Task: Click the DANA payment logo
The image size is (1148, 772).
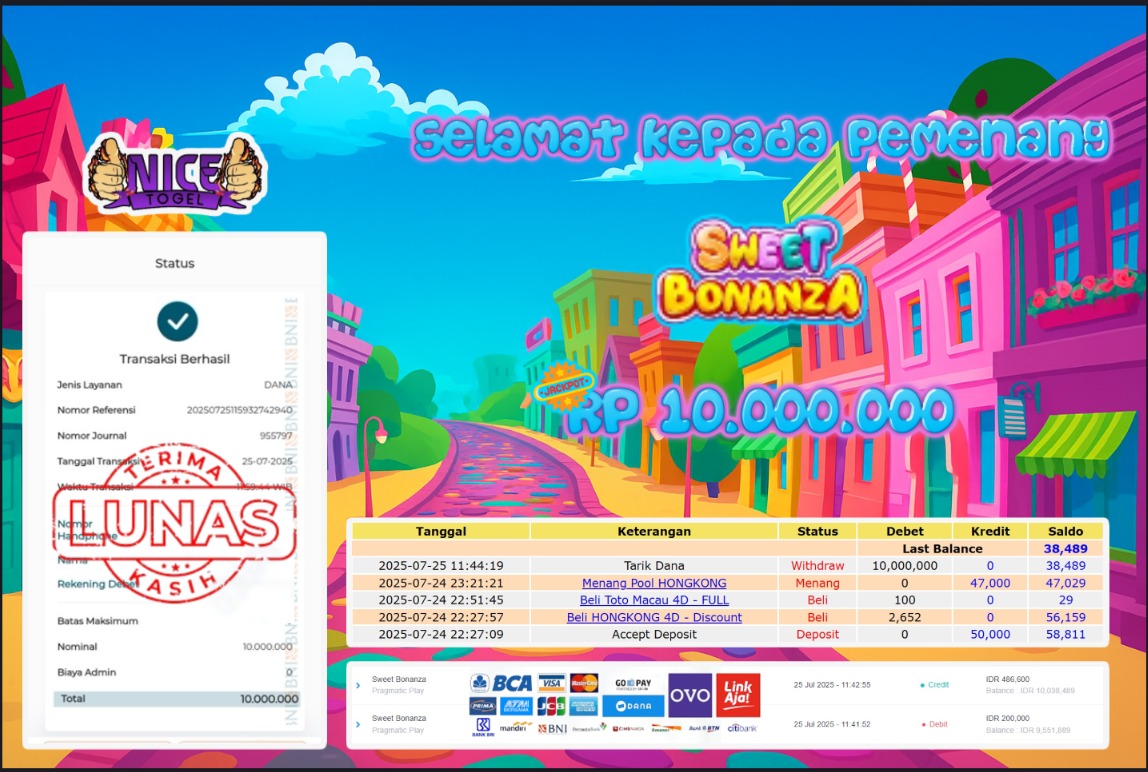Action: (x=633, y=706)
